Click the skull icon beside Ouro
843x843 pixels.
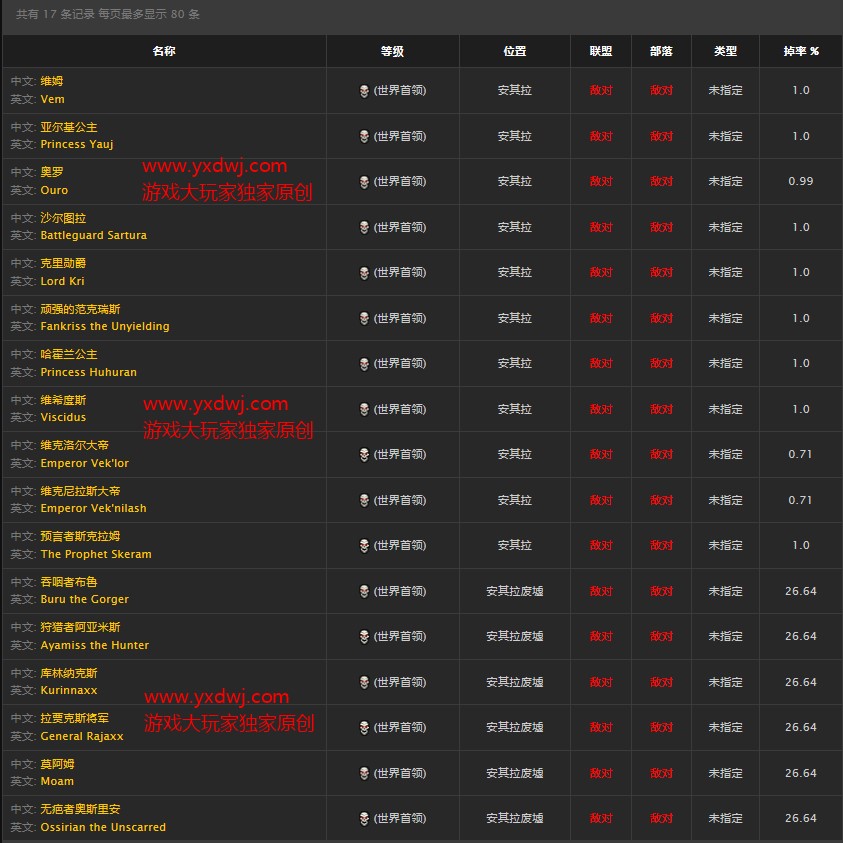(364, 182)
